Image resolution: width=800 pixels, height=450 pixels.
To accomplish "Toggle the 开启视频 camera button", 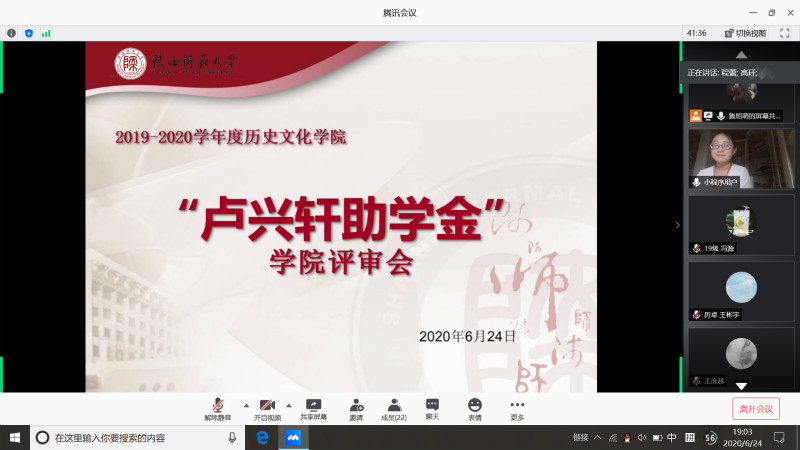I will tap(265, 405).
